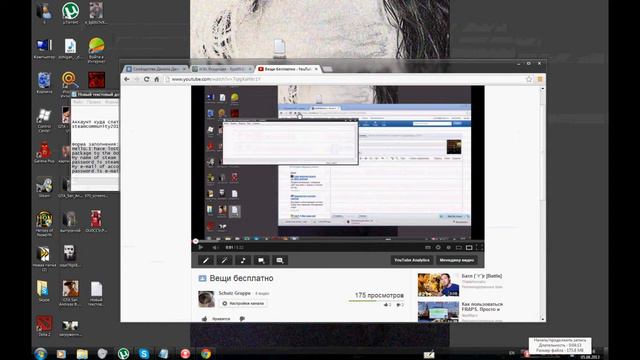Open the YouTube video info edit pencil
Viewport: 640px width, 360px height.
pos(206,260)
